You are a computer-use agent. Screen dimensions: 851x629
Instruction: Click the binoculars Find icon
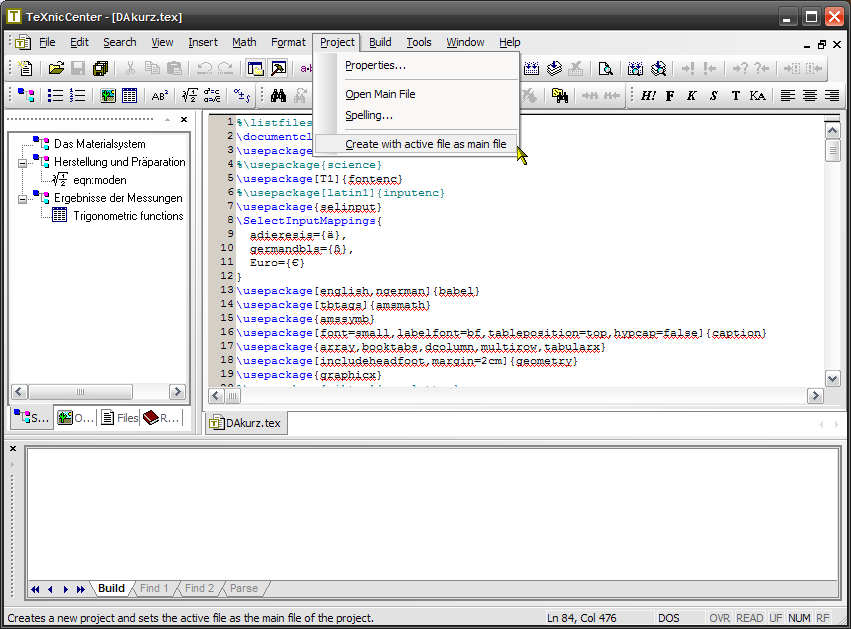pos(278,96)
